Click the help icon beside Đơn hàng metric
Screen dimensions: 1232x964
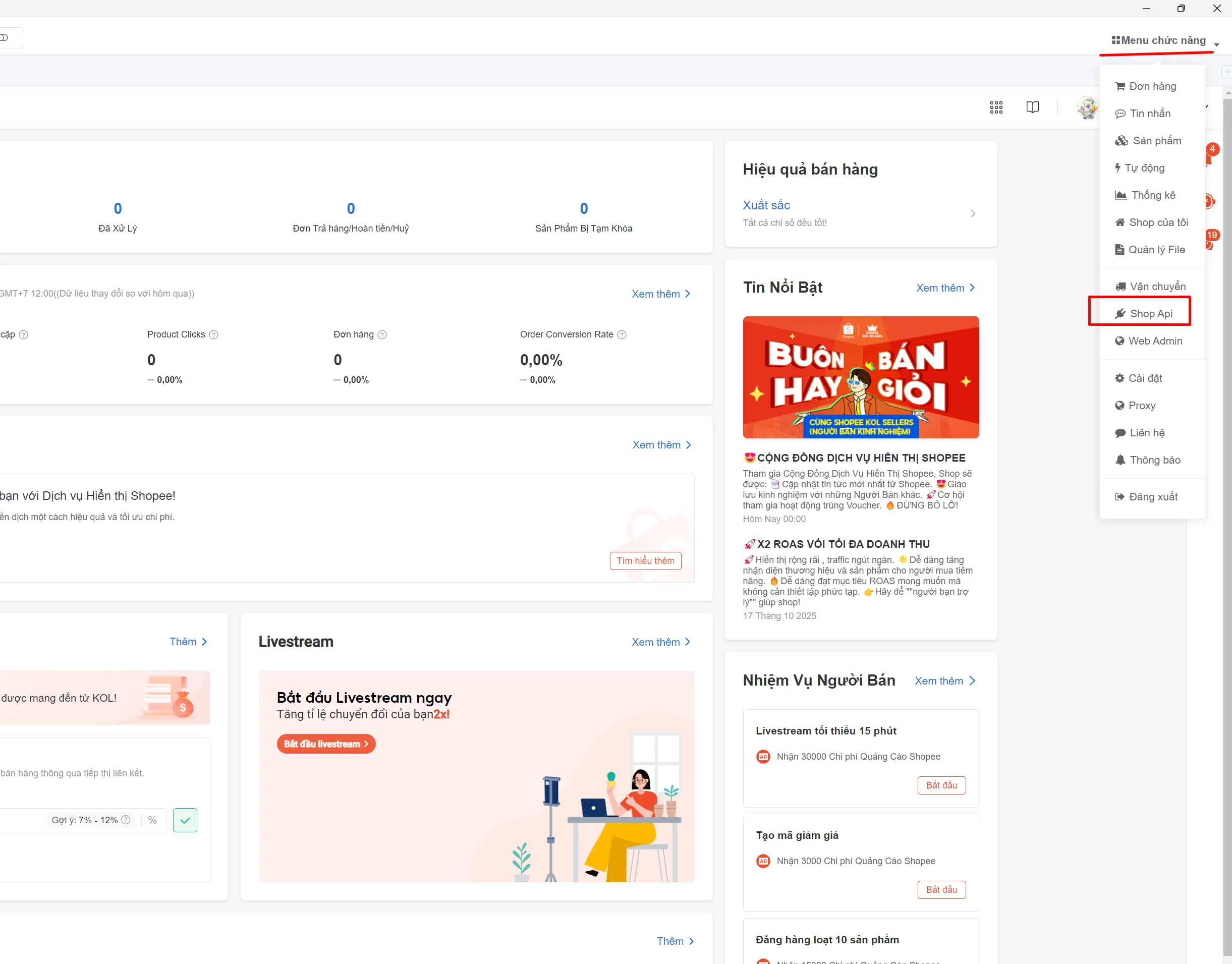click(382, 334)
